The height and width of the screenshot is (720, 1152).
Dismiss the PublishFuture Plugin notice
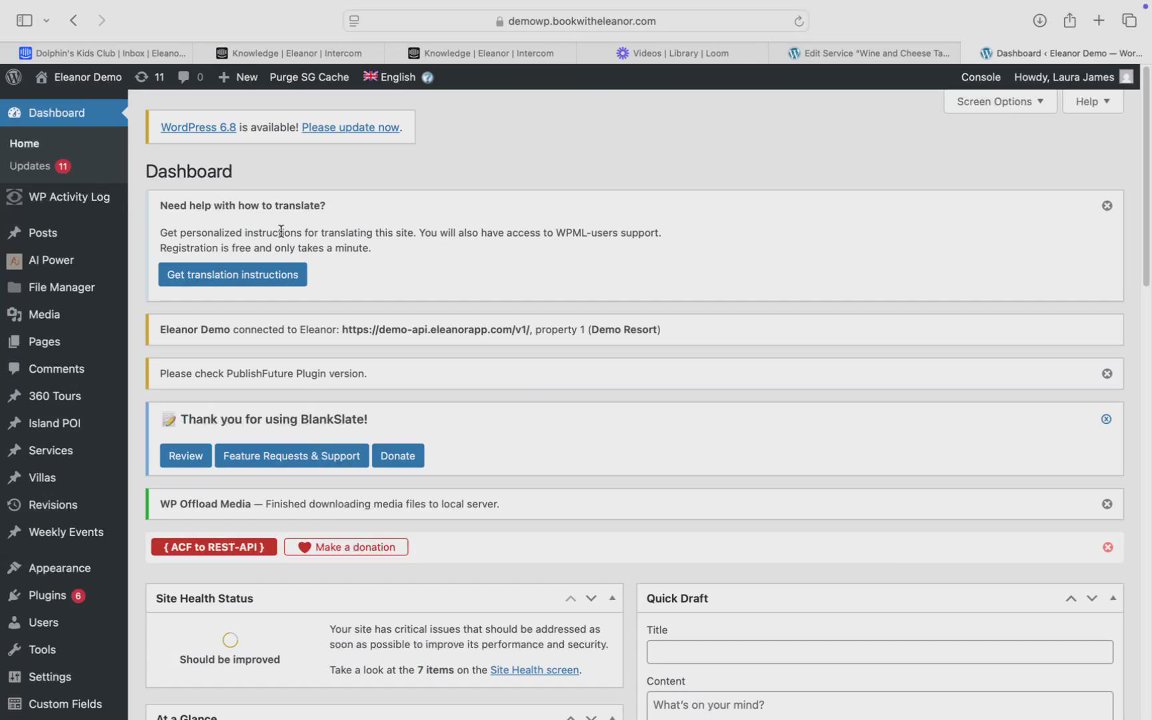pyautogui.click(x=1107, y=374)
